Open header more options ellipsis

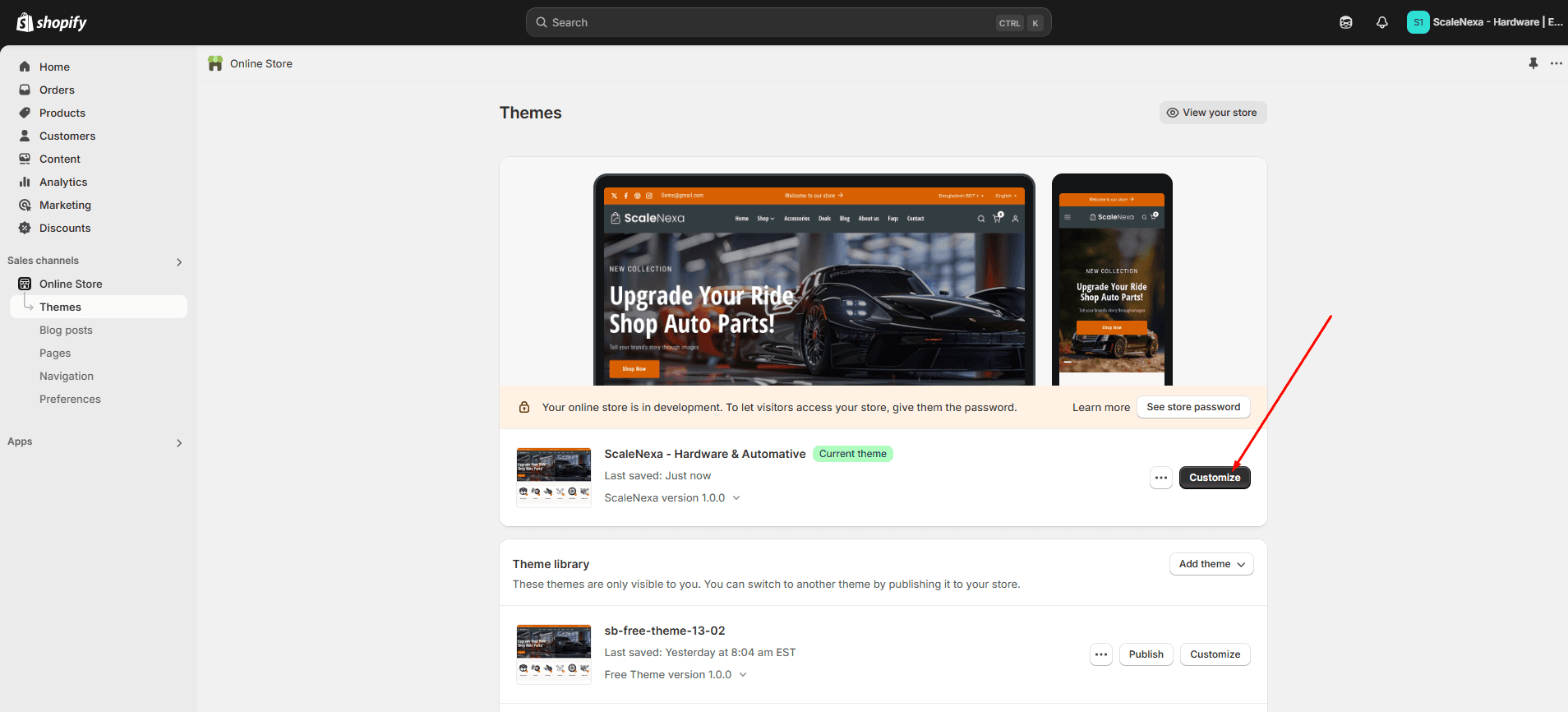(1556, 63)
